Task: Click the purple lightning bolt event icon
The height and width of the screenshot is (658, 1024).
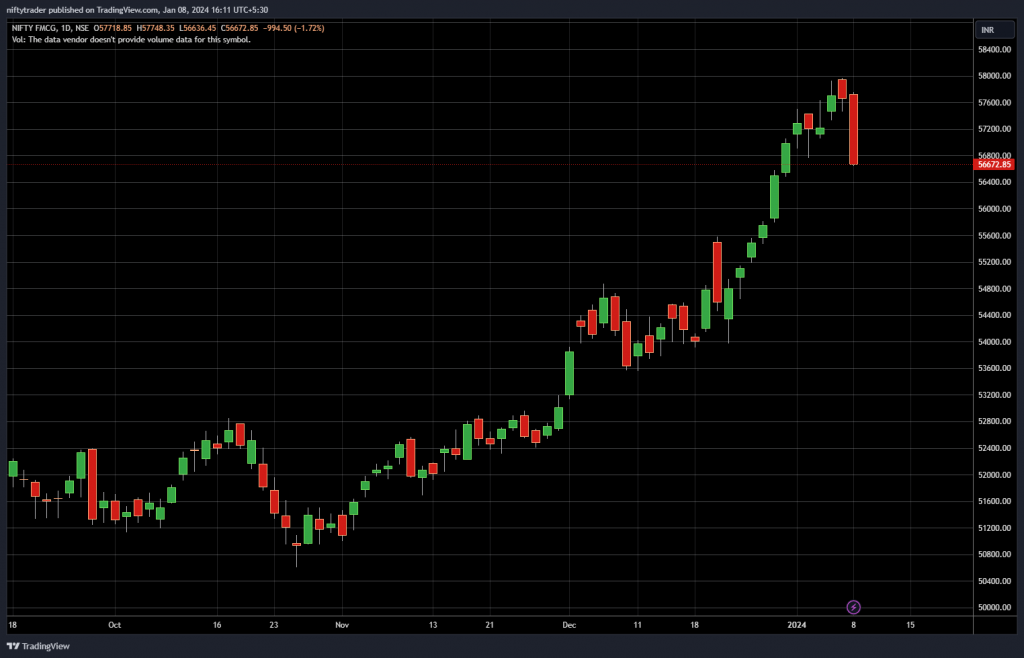Action: pos(853,607)
